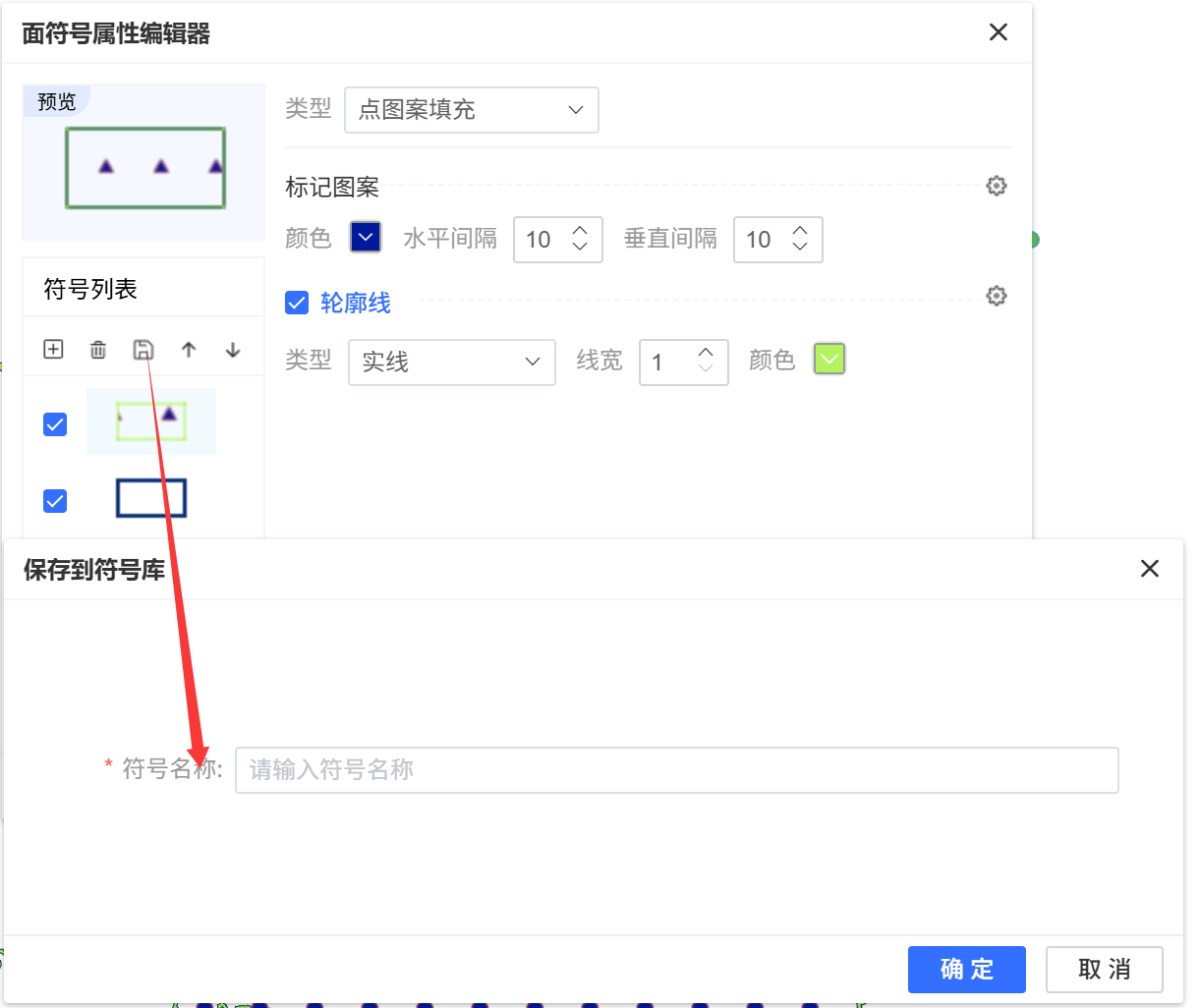Increase the 水平间隔 value

click(580, 231)
